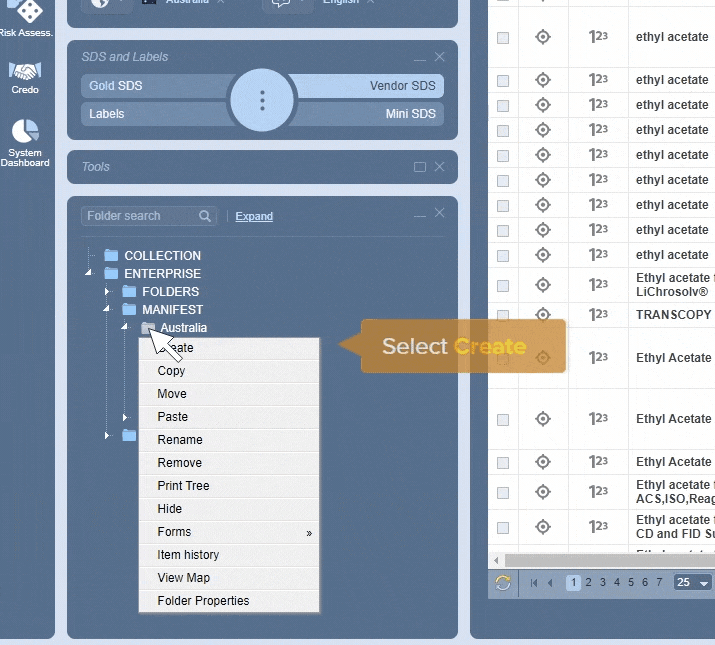Open the 25 rows-per-page dropdown
Screen dimensions: 715x645
click(x=692, y=583)
